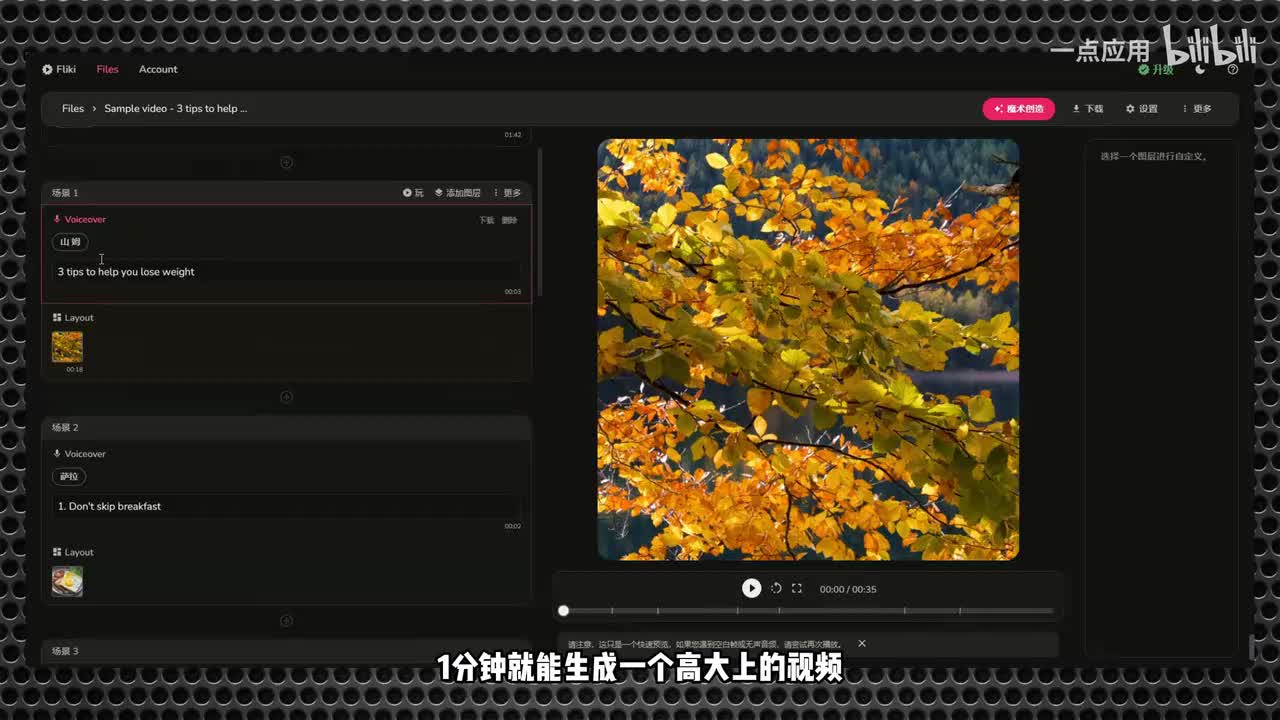
Task: Play the video preview
Action: (x=751, y=589)
